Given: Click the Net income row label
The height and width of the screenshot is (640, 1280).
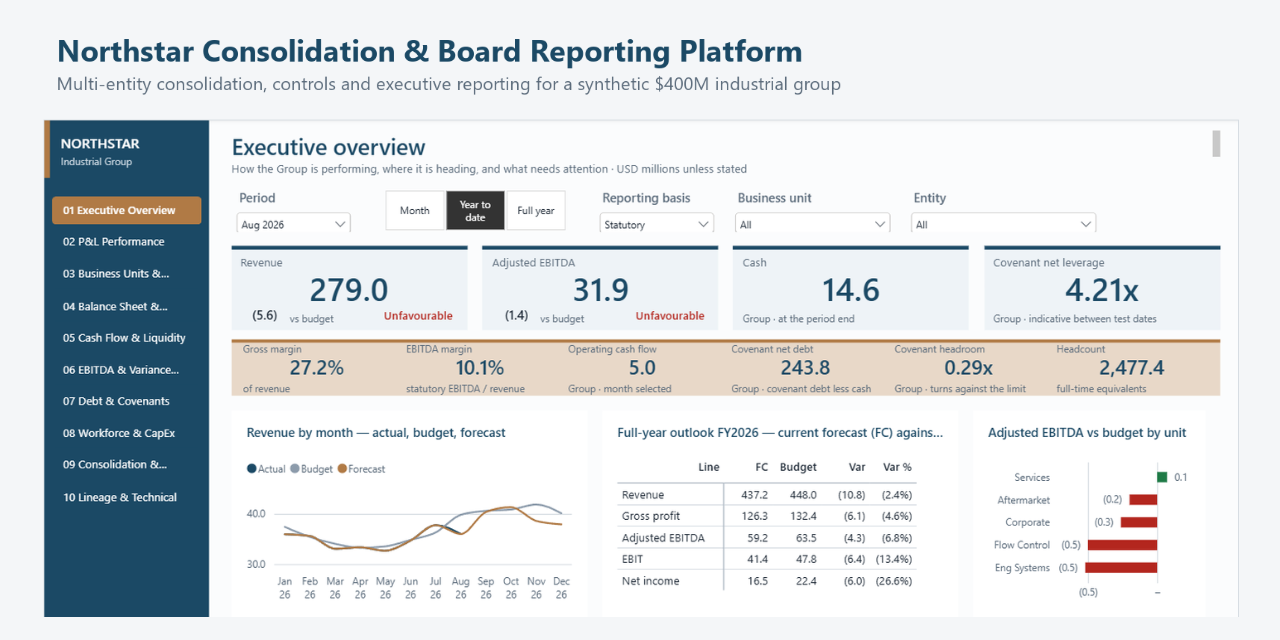Looking at the screenshot, I should (650, 581).
